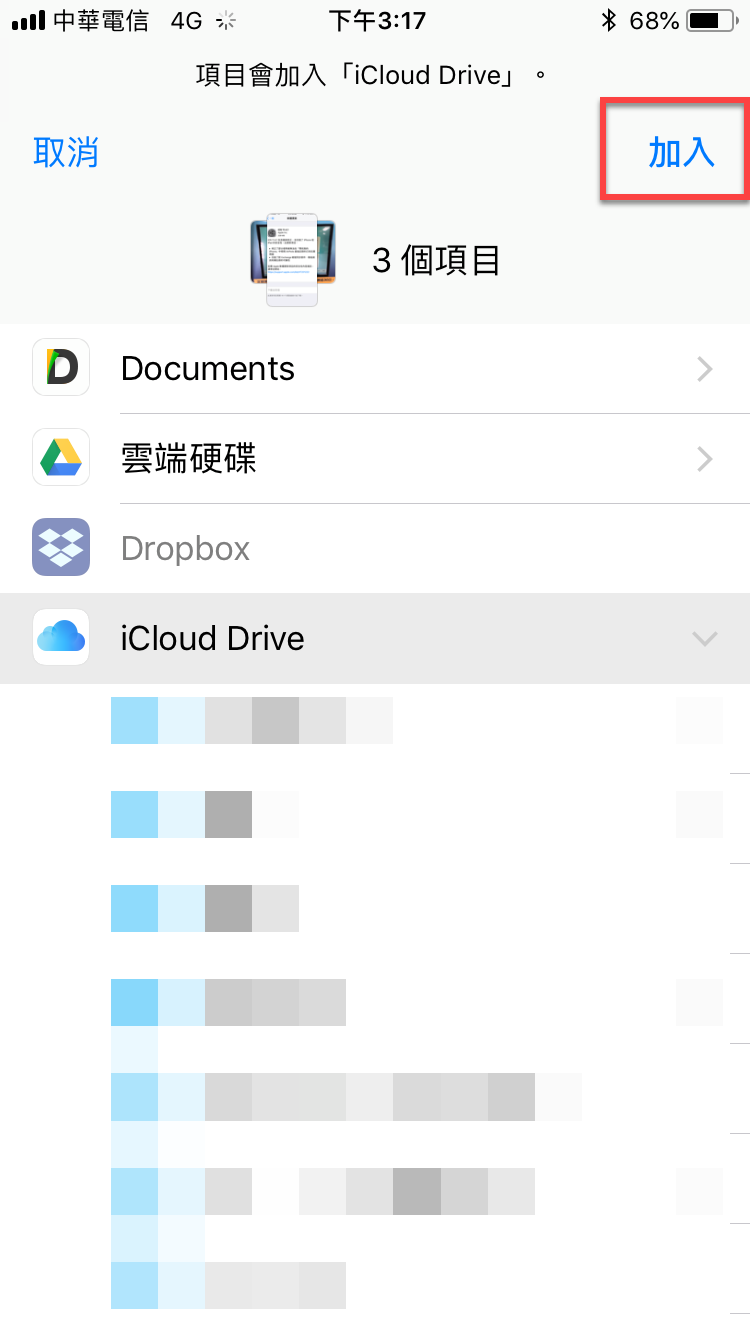Tap the Bluetooth status icon

608,20
